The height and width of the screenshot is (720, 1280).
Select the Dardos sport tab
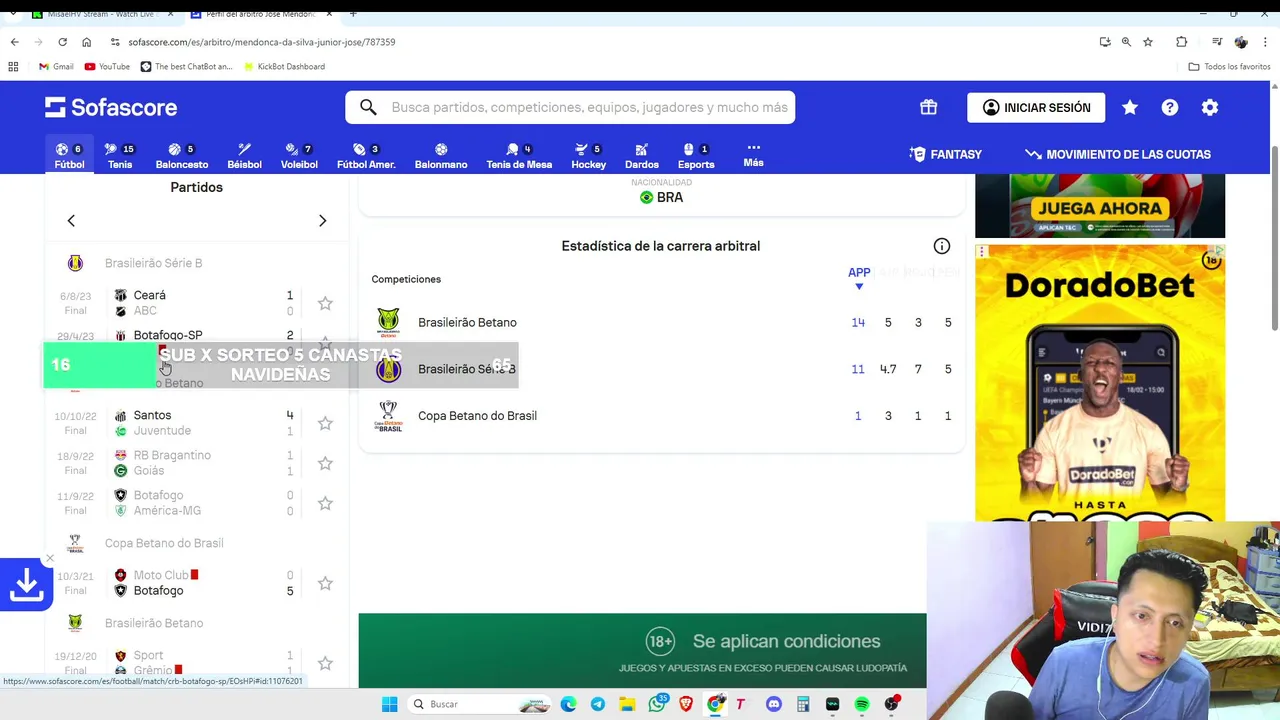[642, 155]
